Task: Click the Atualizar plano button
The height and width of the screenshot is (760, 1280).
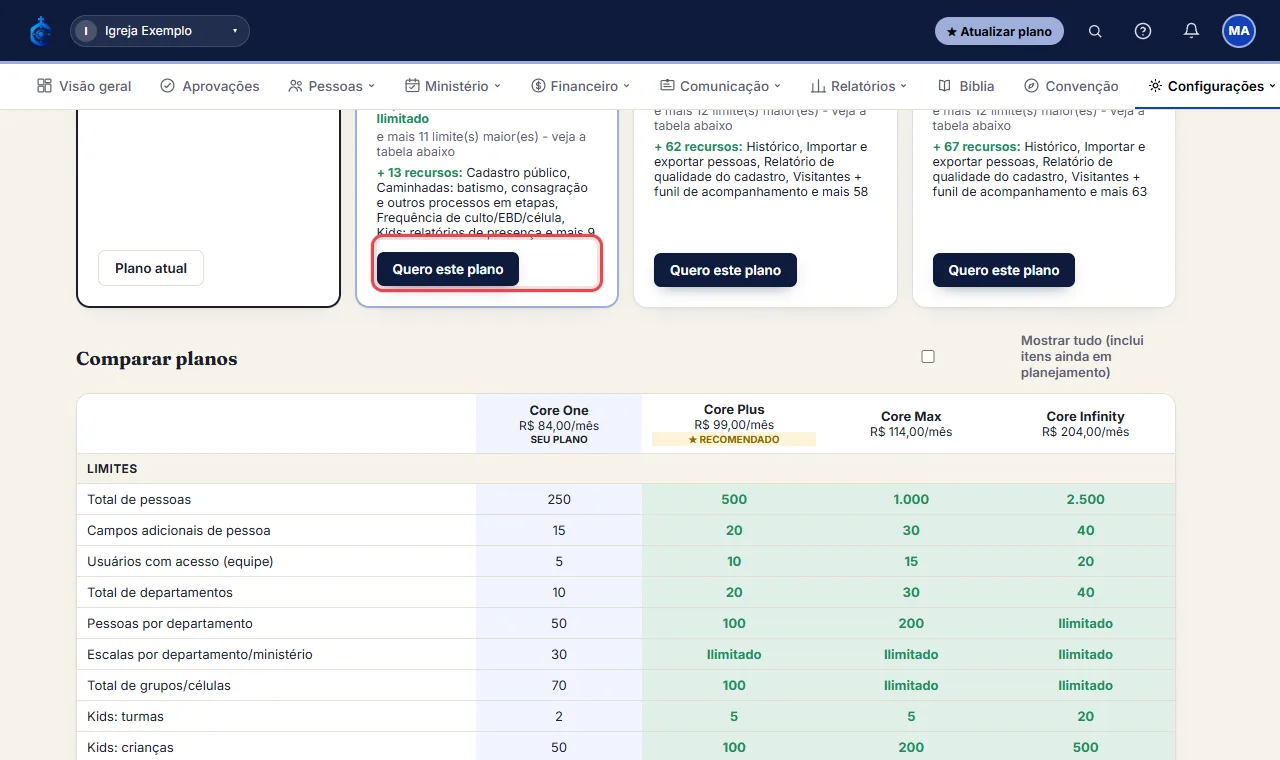Action: pos(999,31)
